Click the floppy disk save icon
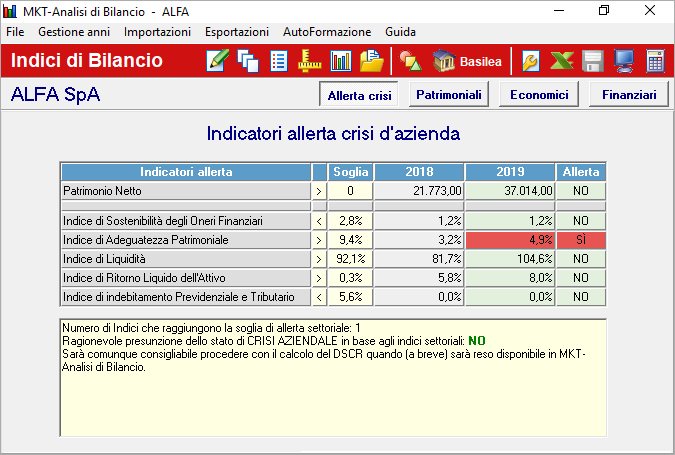This screenshot has height=455, width=675. [x=593, y=61]
